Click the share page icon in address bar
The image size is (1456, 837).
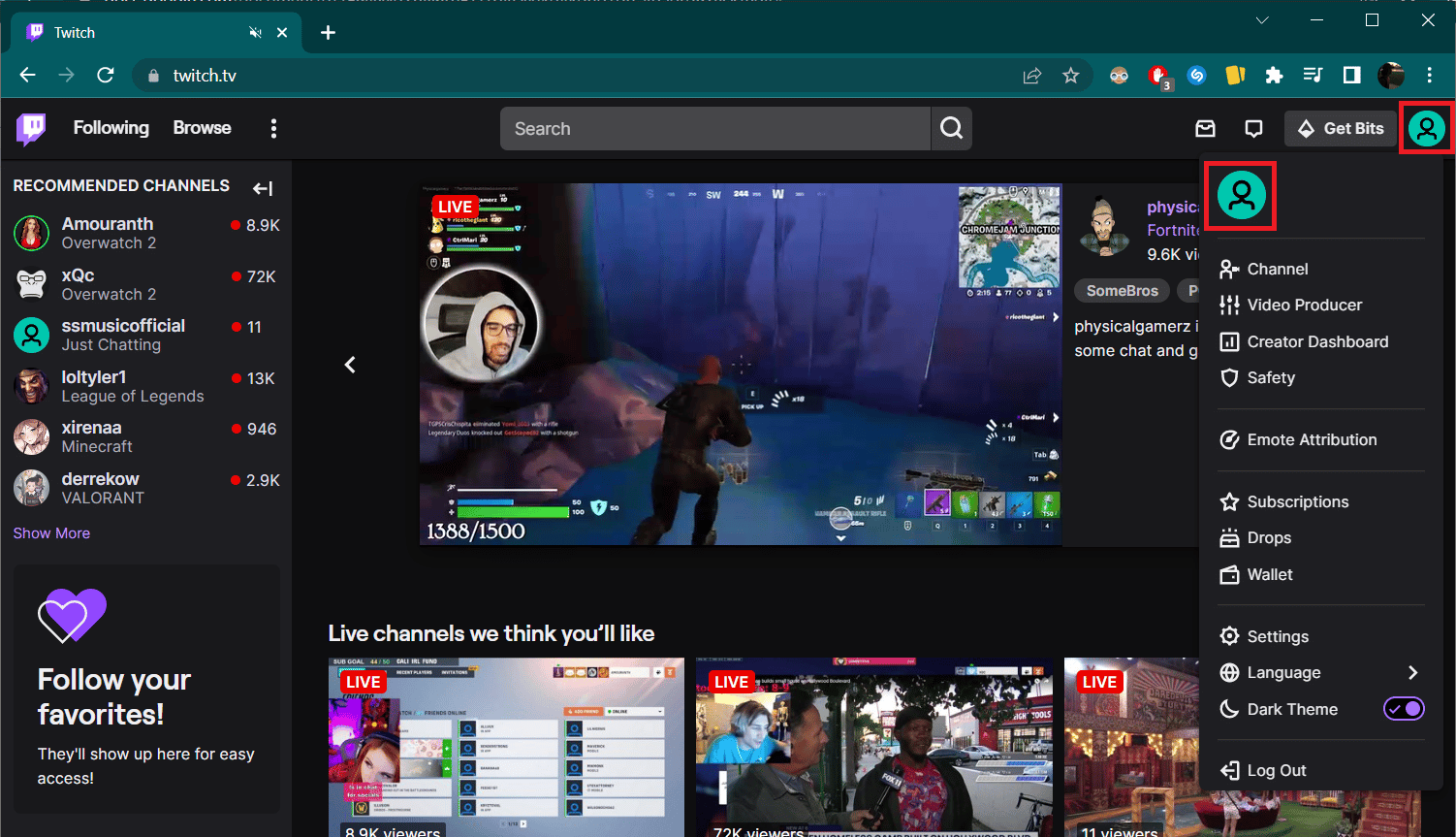[1031, 75]
